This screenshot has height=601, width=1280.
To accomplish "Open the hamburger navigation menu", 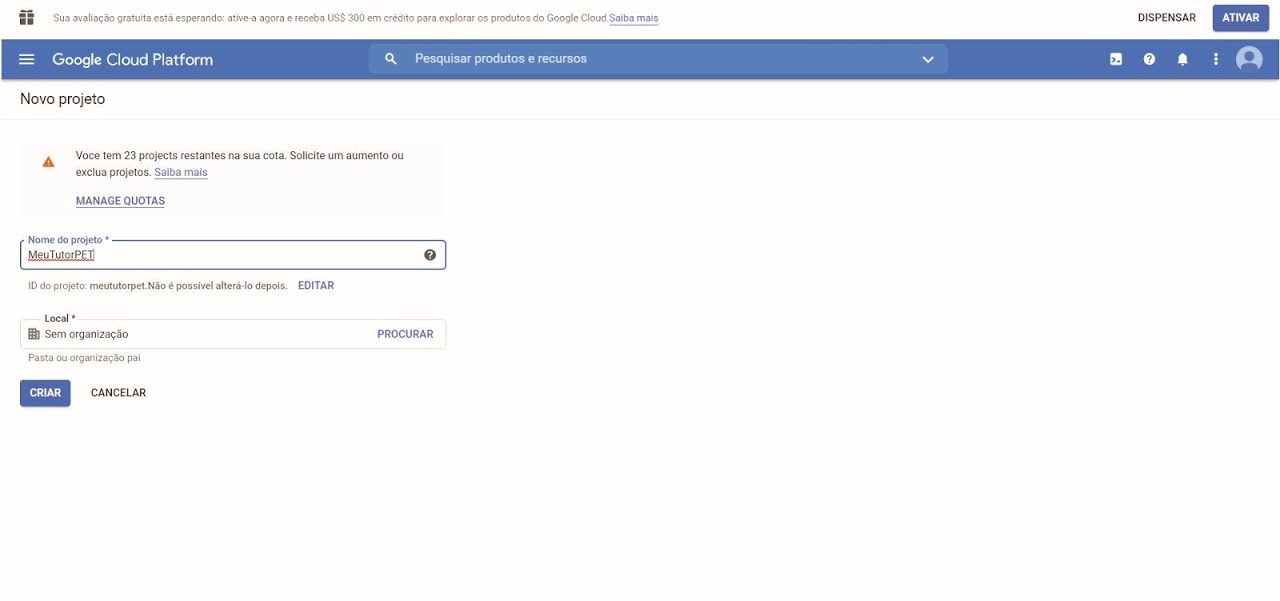I will click(x=27, y=60).
